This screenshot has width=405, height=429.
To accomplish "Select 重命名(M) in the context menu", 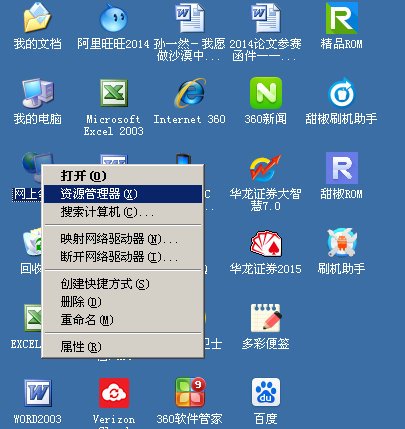I will point(123,320).
